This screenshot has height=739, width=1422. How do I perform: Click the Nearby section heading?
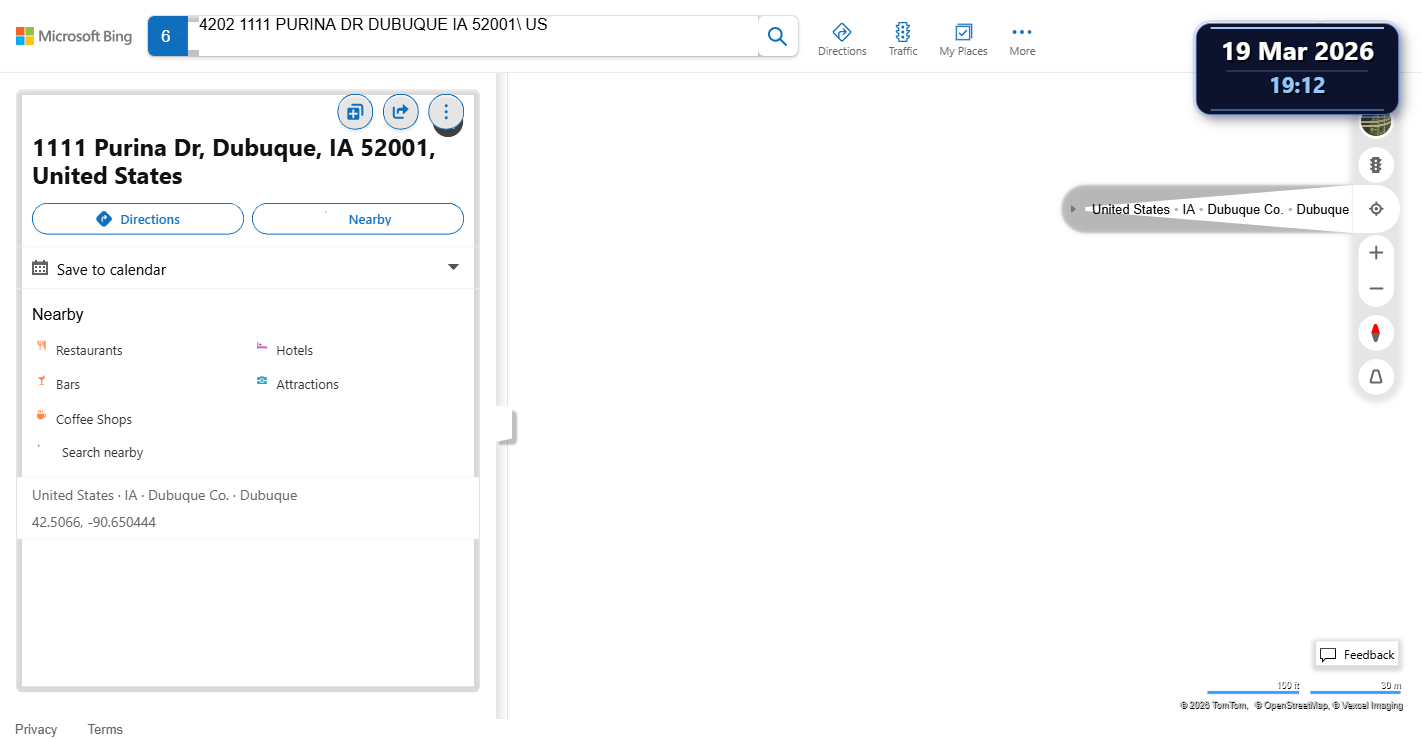(58, 314)
